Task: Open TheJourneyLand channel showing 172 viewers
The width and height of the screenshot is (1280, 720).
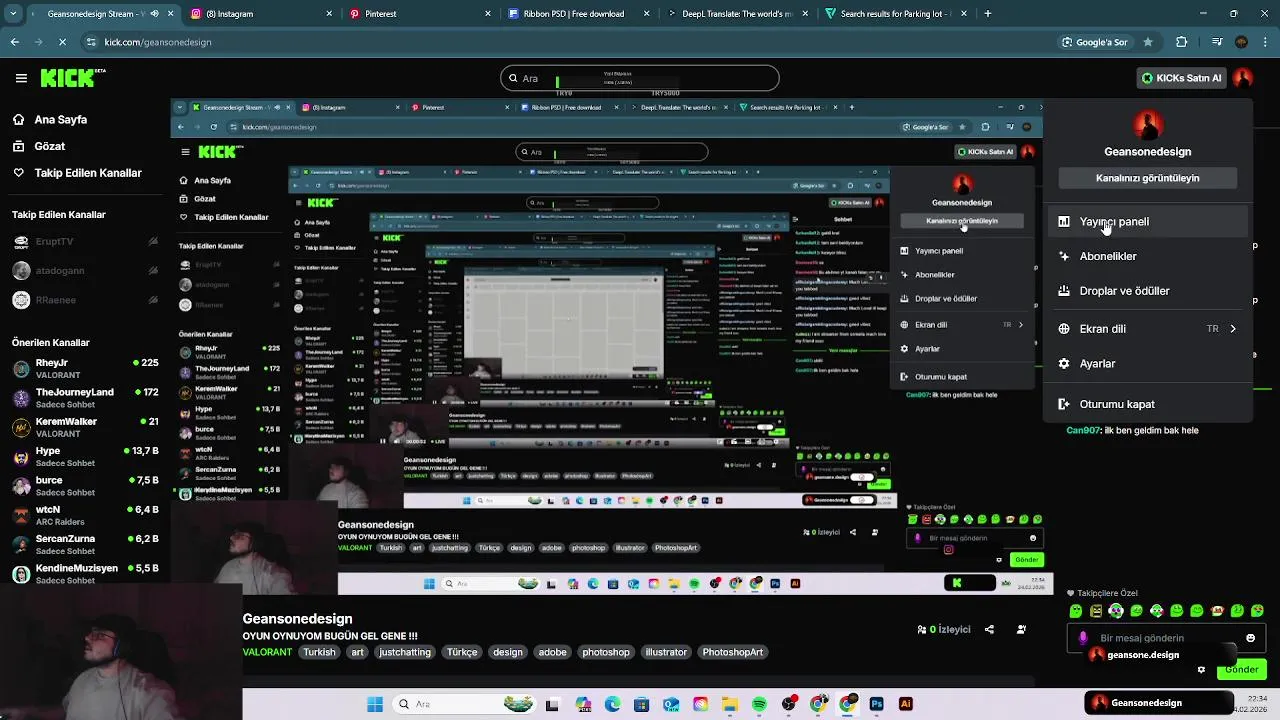Action: pyautogui.click(x=84, y=398)
